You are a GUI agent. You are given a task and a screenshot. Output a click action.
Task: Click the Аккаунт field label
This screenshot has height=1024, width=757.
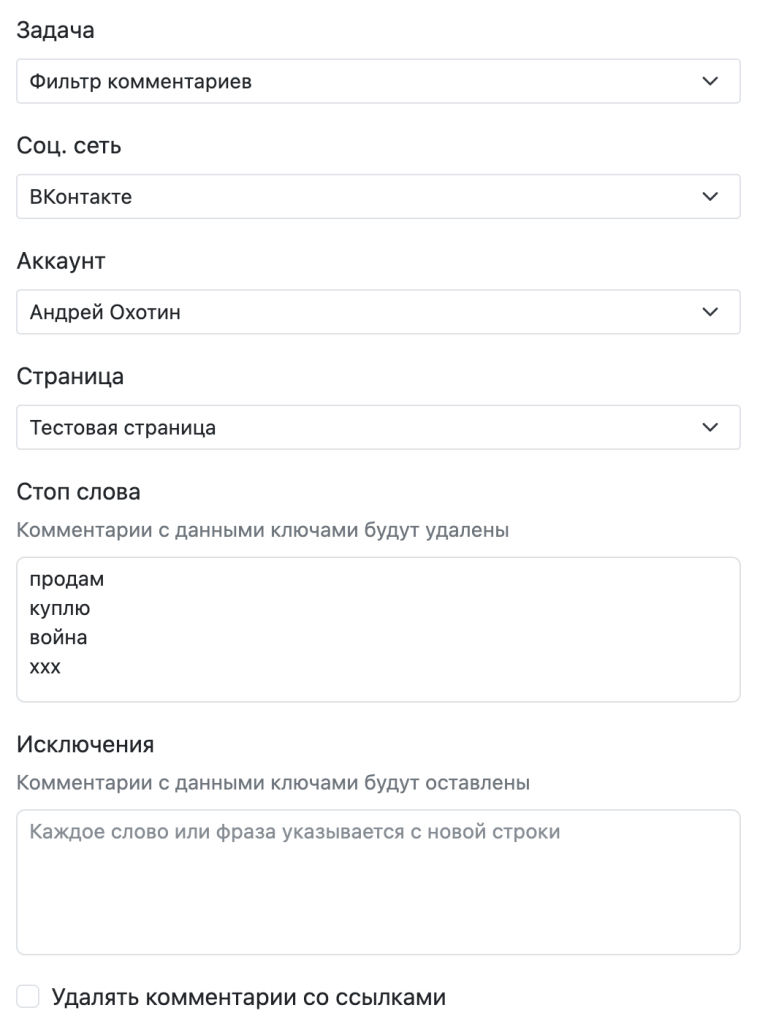[x=60, y=262]
